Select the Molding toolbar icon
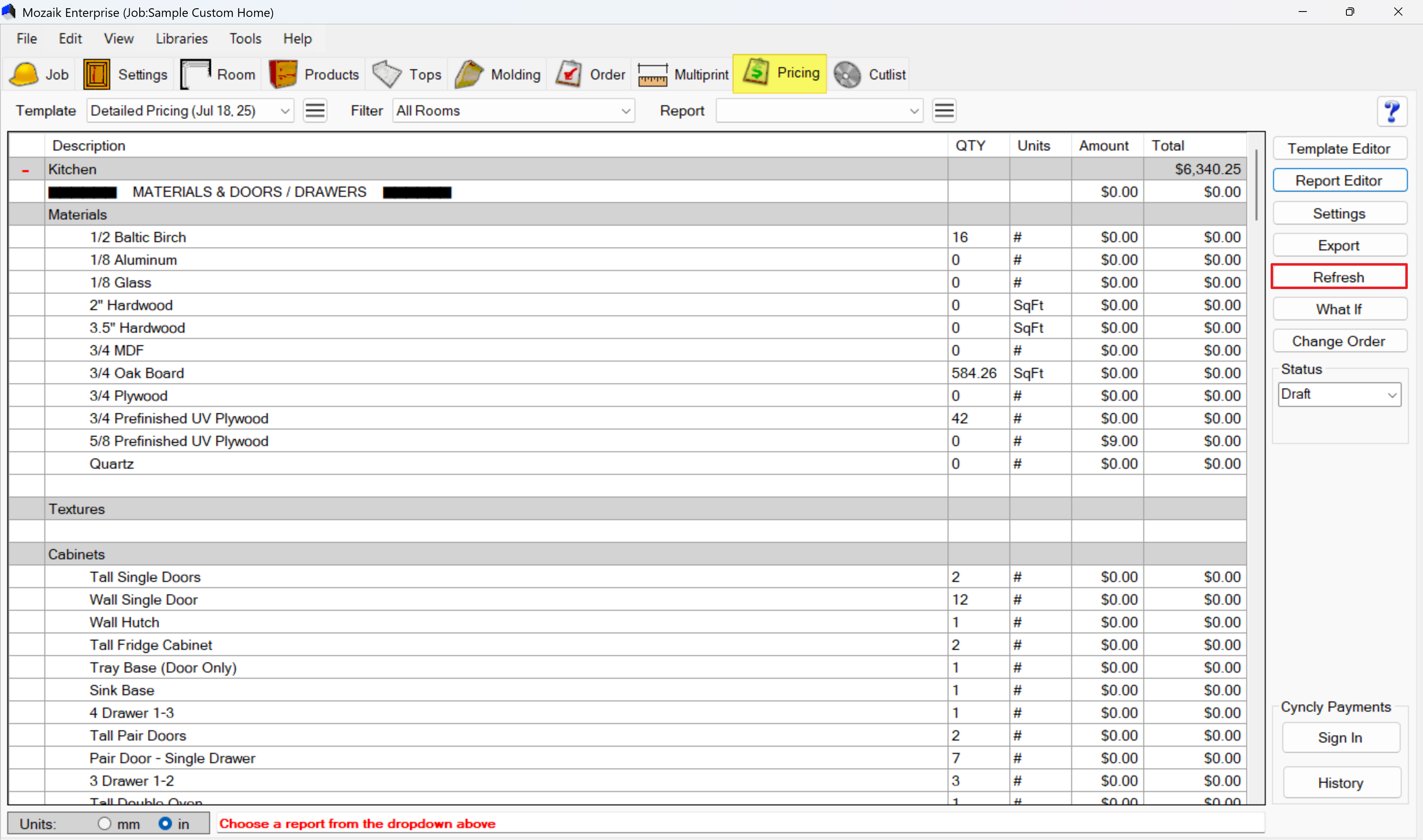This screenshot has height=840, width=1423. click(469, 74)
